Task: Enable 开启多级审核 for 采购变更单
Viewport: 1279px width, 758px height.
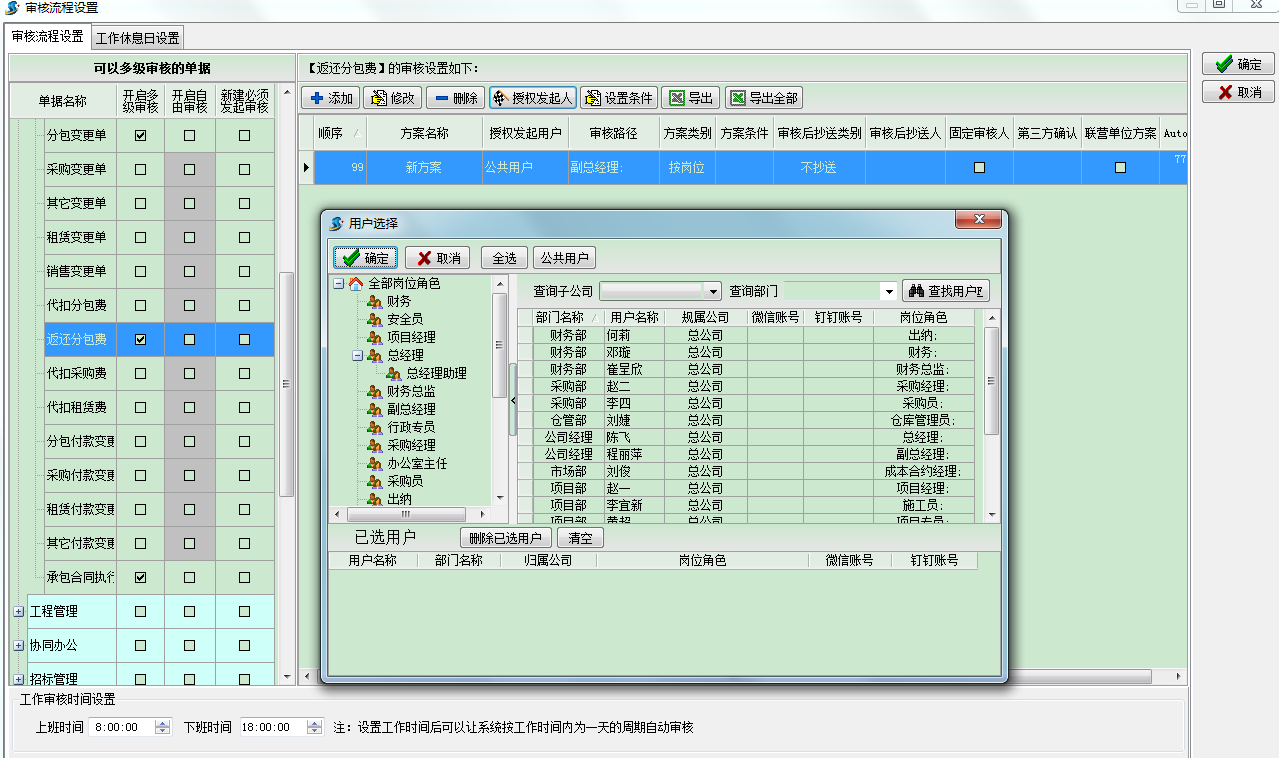Action: 138,169
